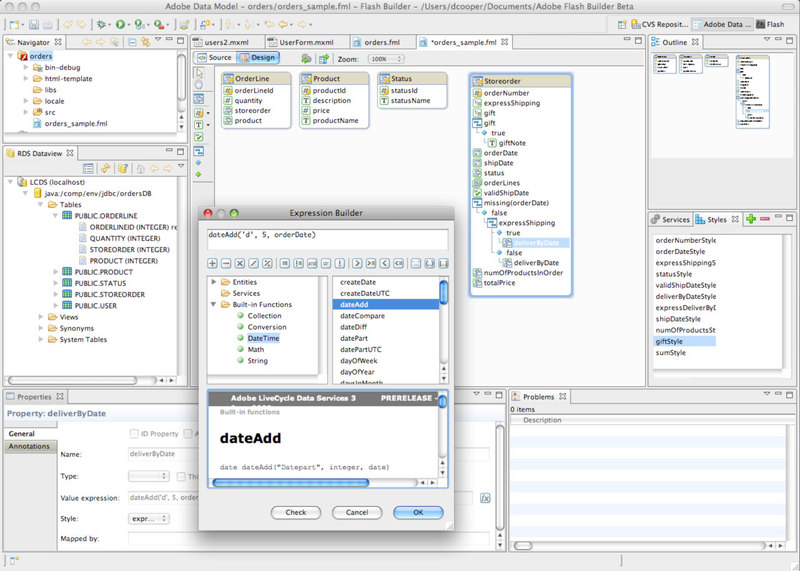The image size is (800, 571).
Task: Toggle the ID Property checkbox
Action: coord(134,434)
